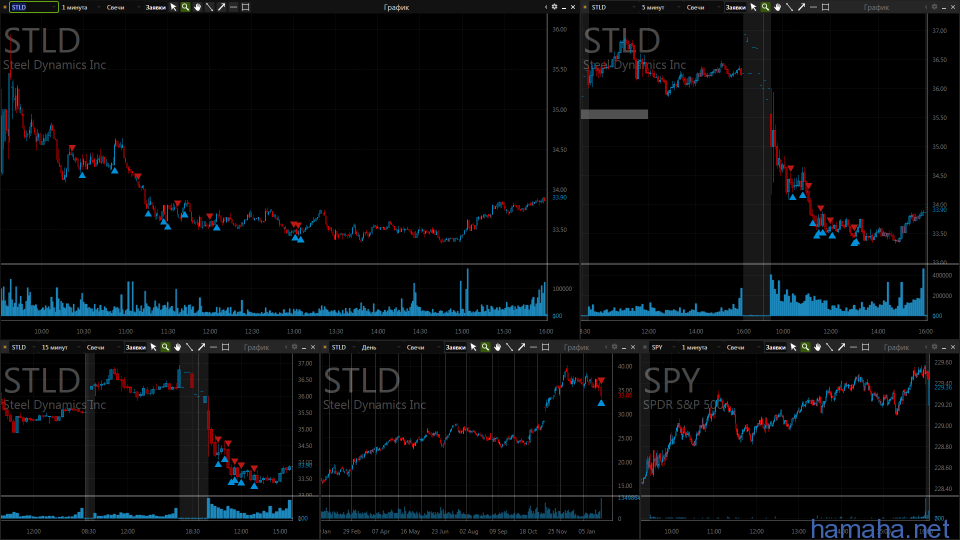Click 33.86 red price label on daily chart

pos(624,396)
